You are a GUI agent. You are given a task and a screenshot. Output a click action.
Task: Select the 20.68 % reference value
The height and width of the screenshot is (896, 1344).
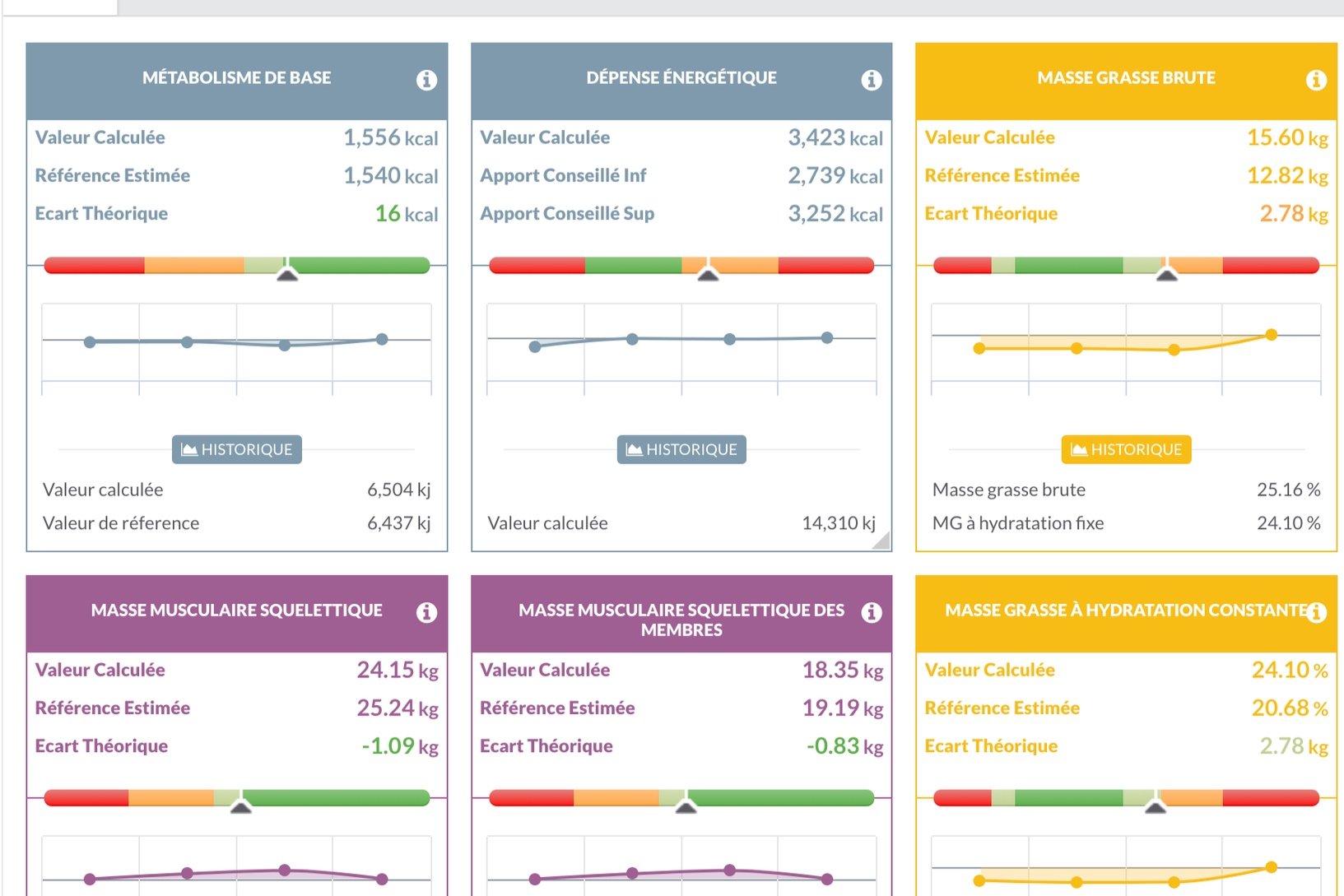(x=1290, y=708)
